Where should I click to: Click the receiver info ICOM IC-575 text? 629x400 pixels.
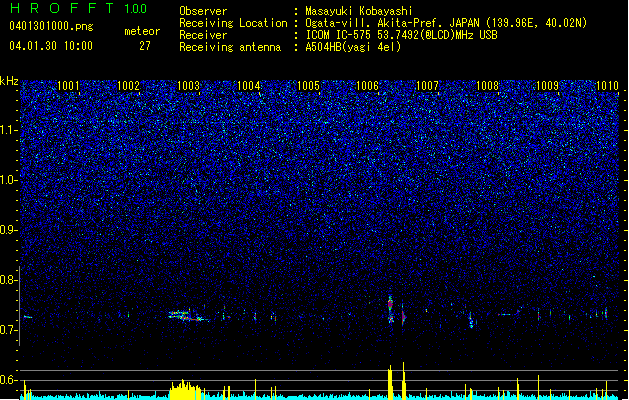pyautogui.click(x=402, y=35)
